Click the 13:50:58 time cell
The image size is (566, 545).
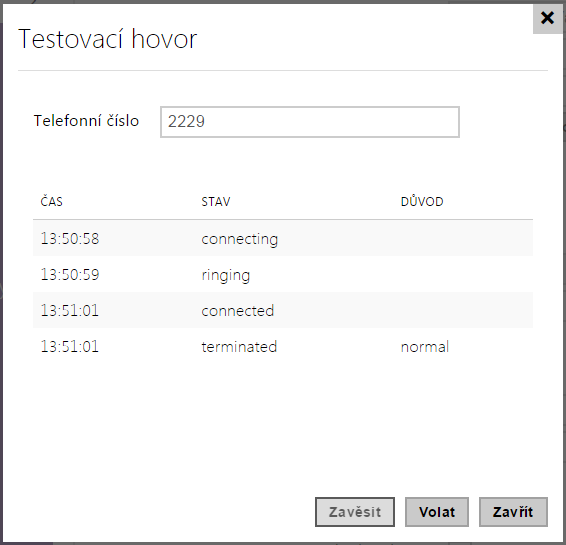[x=70, y=239]
